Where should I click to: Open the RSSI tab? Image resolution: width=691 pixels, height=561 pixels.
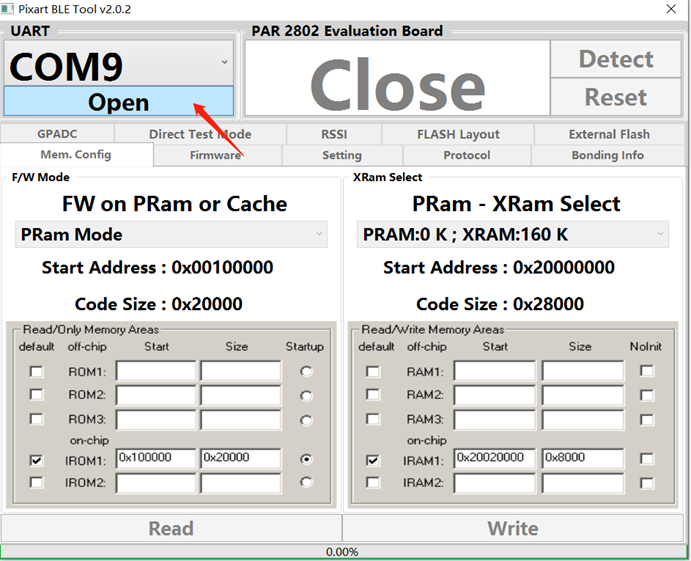334,134
